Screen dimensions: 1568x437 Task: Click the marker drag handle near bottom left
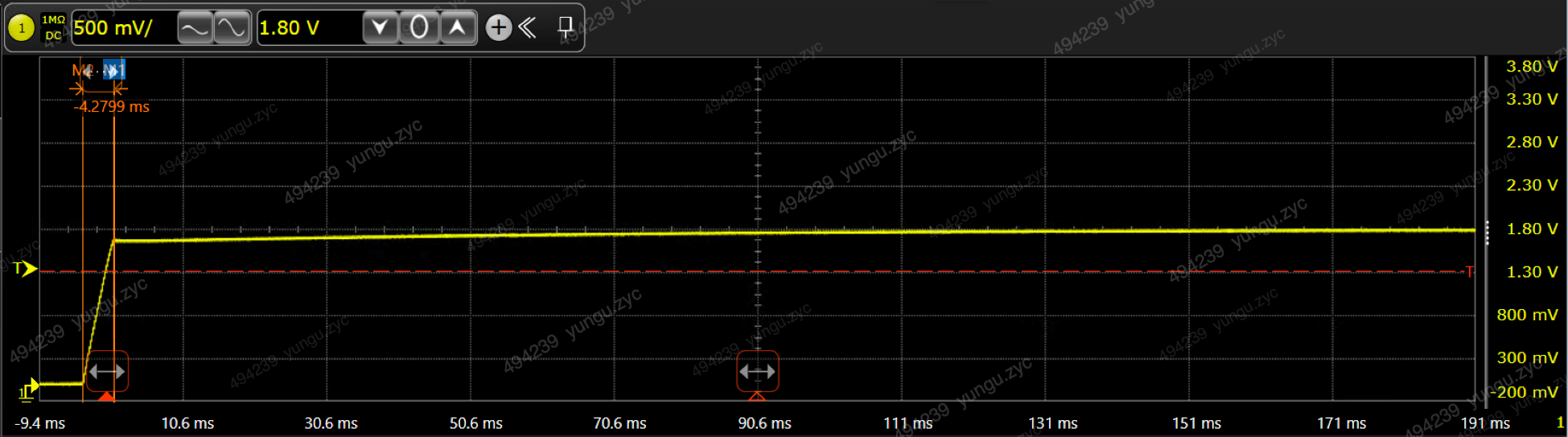click(107, 372)
